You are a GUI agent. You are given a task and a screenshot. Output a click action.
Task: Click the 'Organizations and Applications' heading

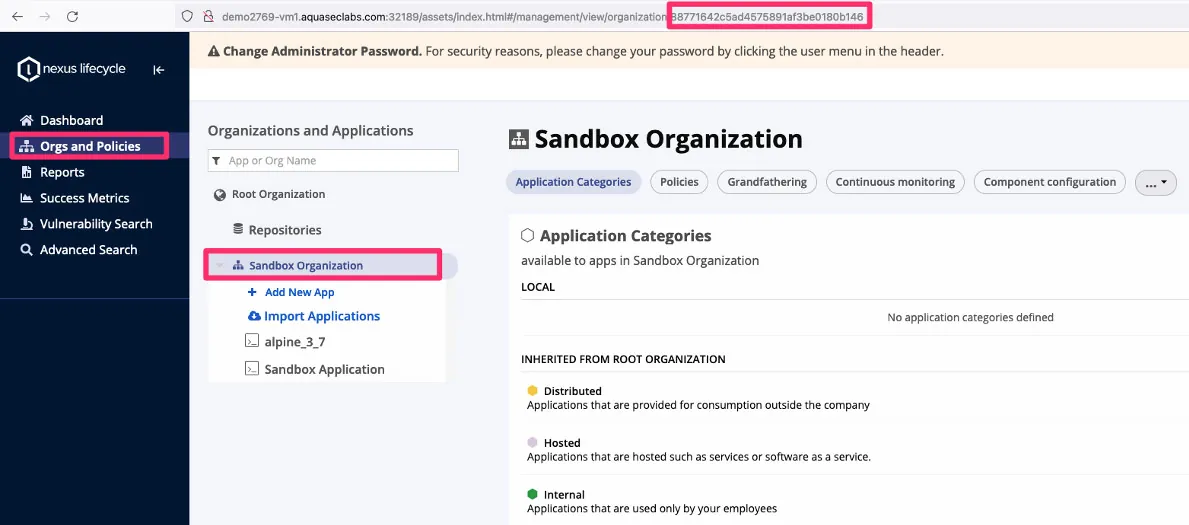[x=310, y=130]
